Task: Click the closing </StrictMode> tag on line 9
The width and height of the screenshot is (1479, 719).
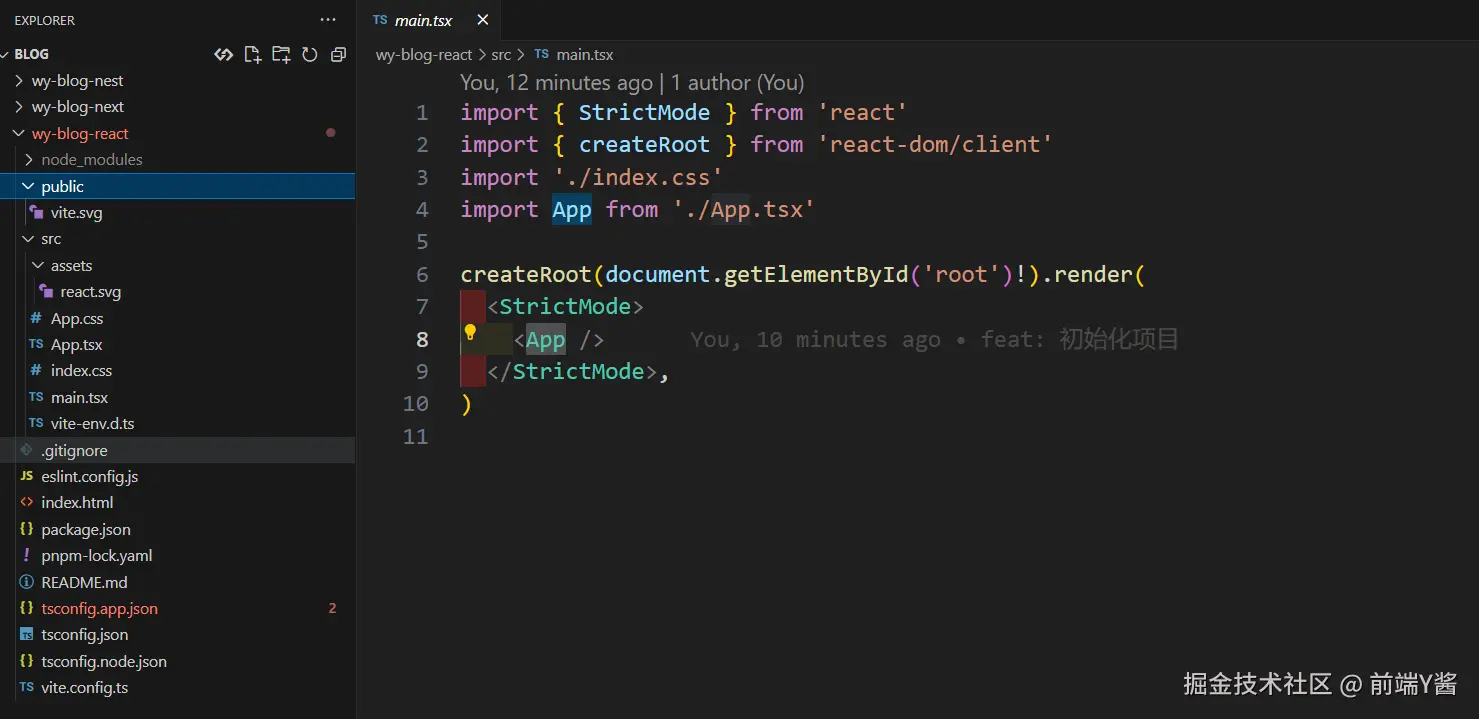Action: coord(572,371)
